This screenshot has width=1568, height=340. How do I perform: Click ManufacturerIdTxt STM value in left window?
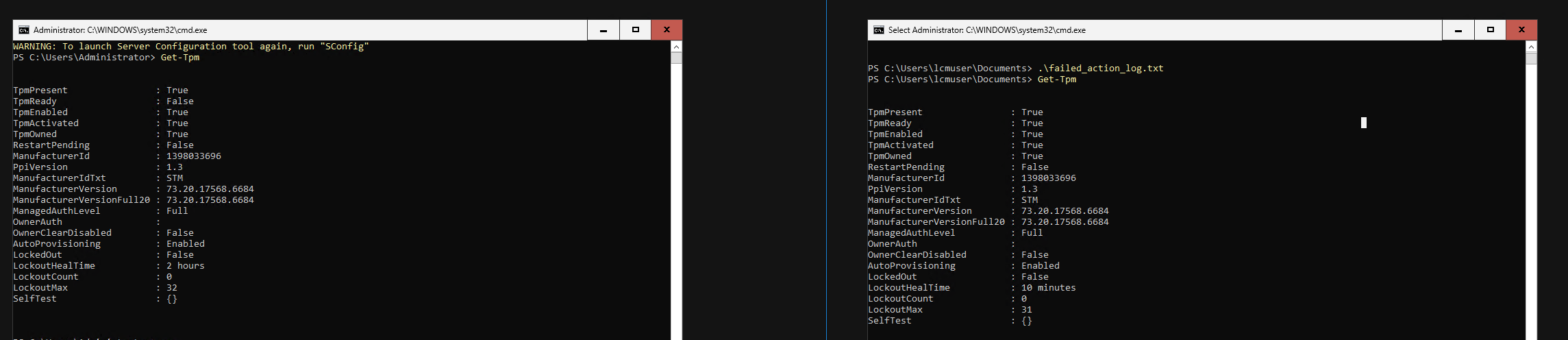(x=175, y=178)
